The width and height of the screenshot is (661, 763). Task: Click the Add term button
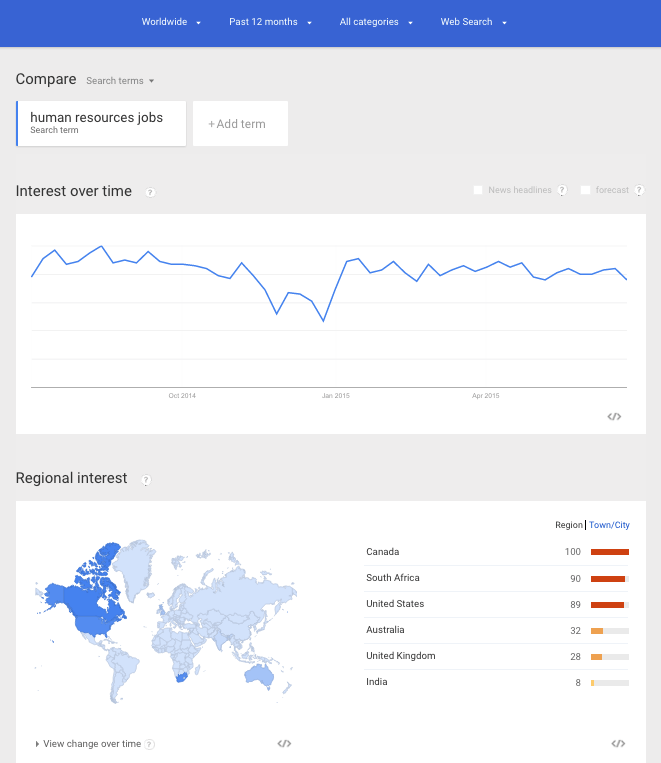(239, 124)
